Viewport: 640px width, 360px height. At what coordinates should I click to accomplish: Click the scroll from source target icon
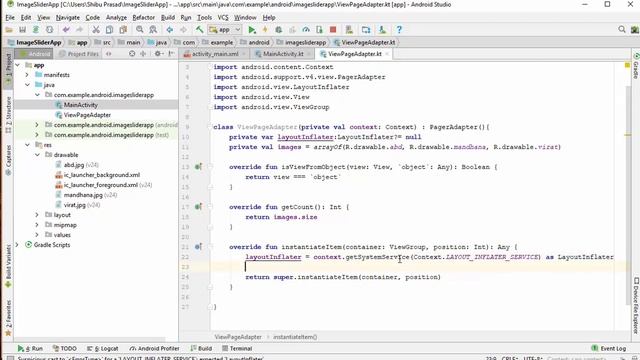pos(132,54)
